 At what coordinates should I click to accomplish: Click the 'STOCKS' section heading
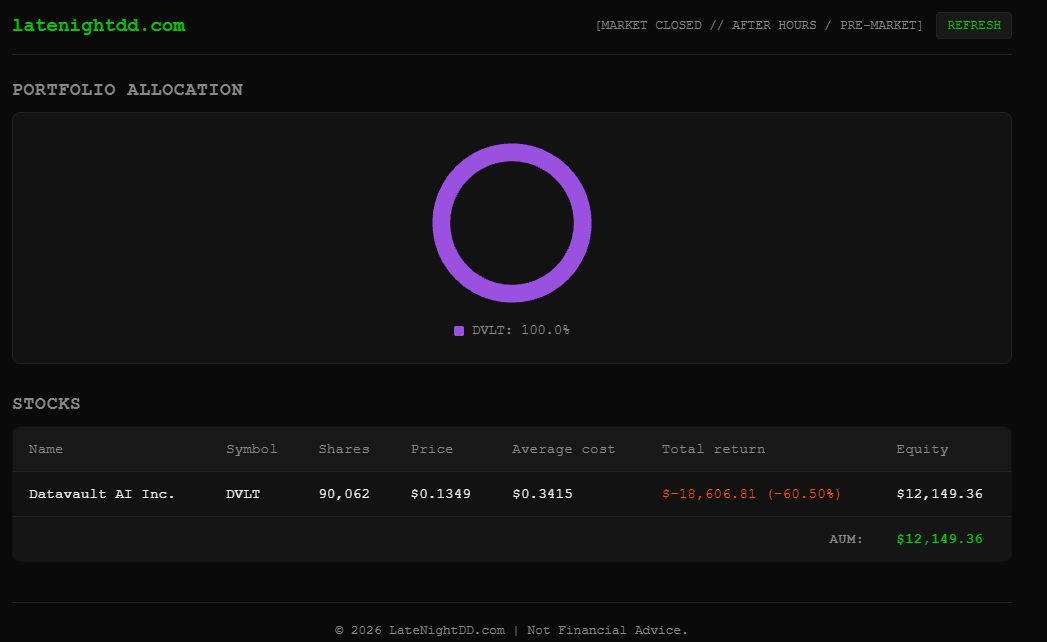click(x=46, y=404)
